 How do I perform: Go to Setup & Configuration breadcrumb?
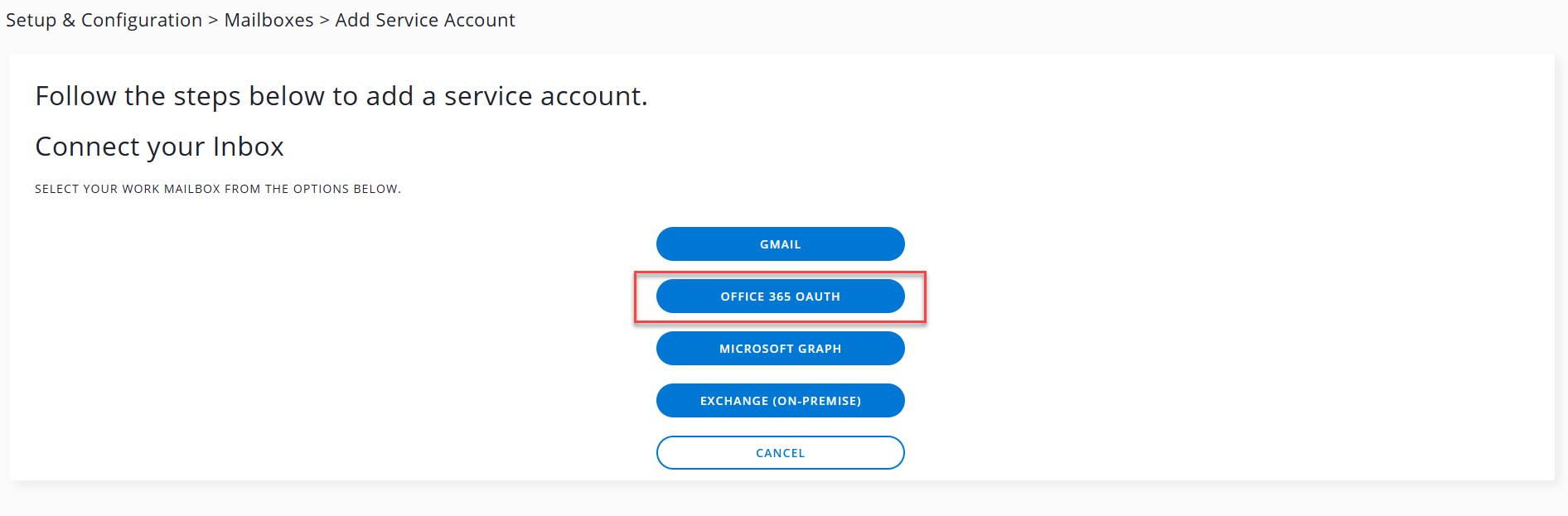[x=104, y=20]
